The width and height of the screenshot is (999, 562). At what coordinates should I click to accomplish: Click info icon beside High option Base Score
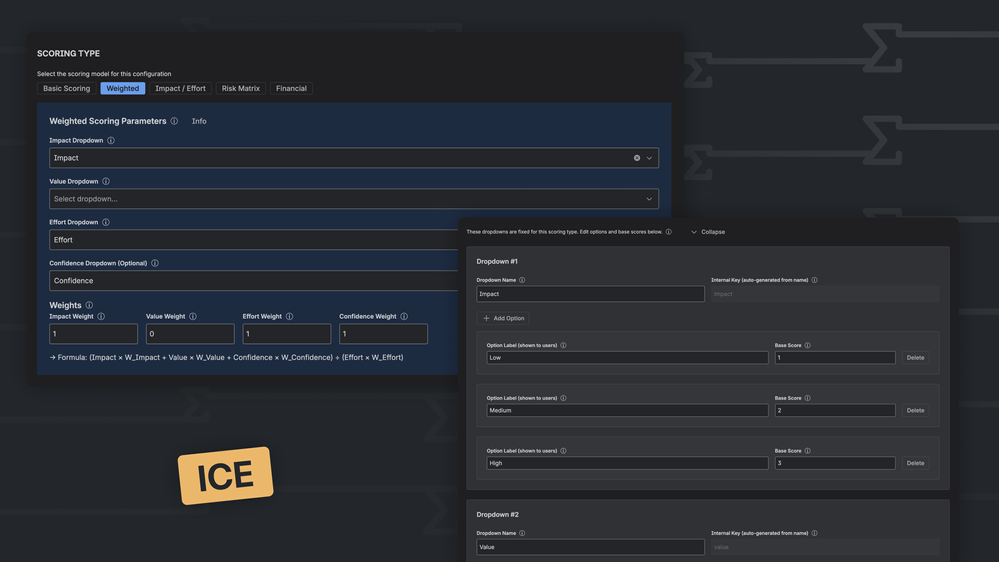click(807, 450)
